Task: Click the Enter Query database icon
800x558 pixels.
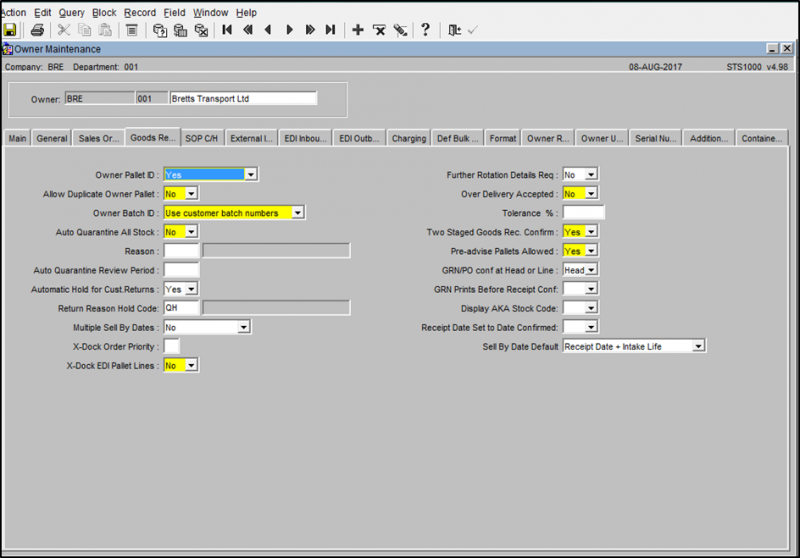Action: (x=160, y=30)
